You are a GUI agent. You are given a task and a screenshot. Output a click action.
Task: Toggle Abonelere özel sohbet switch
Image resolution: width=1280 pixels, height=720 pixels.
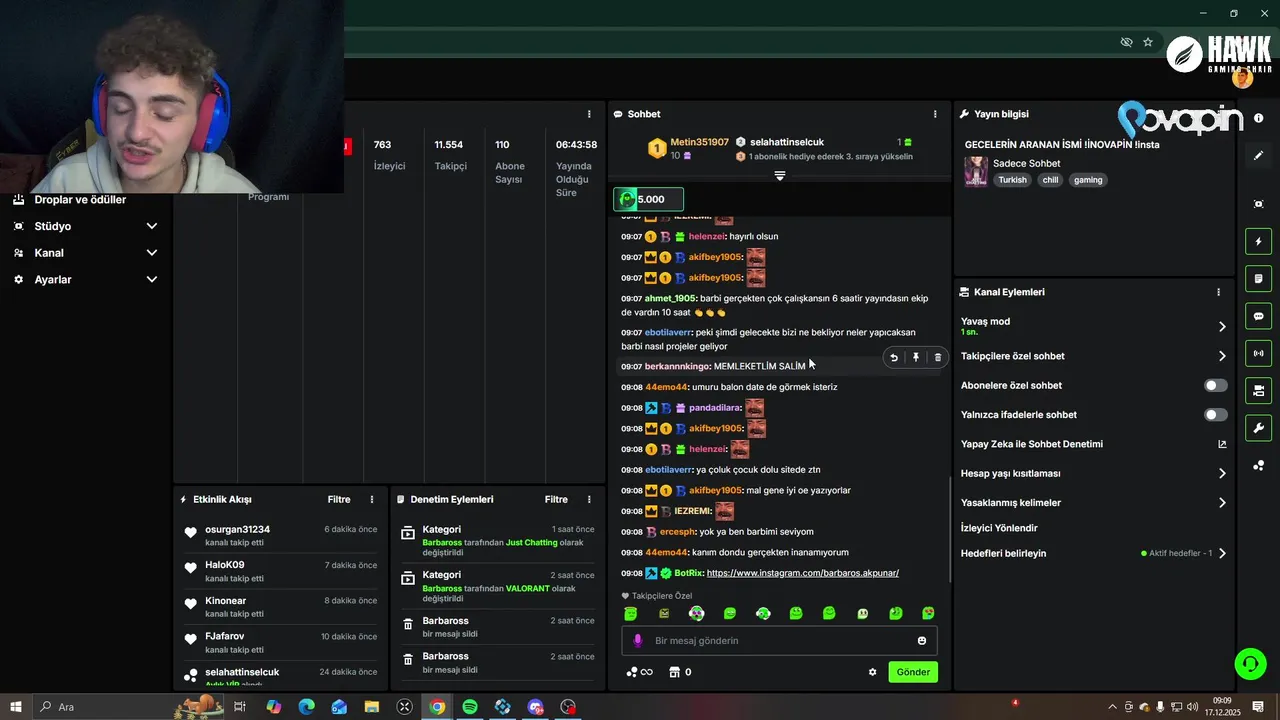[x=1215, y=385]
